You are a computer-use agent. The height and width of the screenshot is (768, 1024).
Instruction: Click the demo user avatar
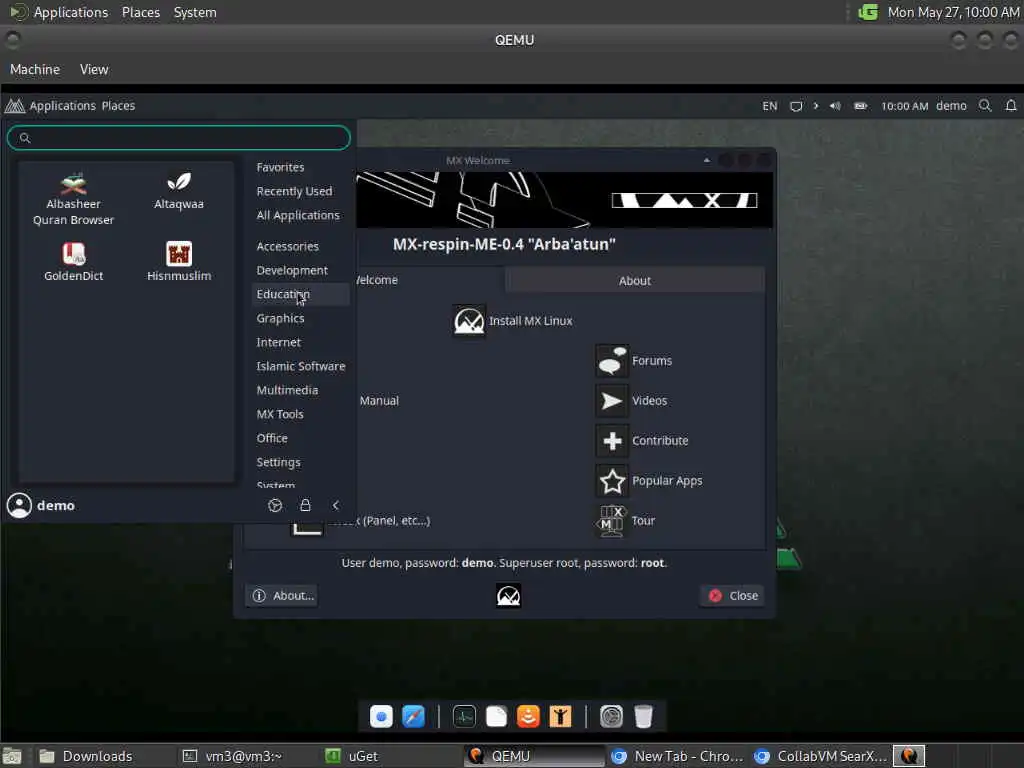pyautogui.click(x=19, y=505)
